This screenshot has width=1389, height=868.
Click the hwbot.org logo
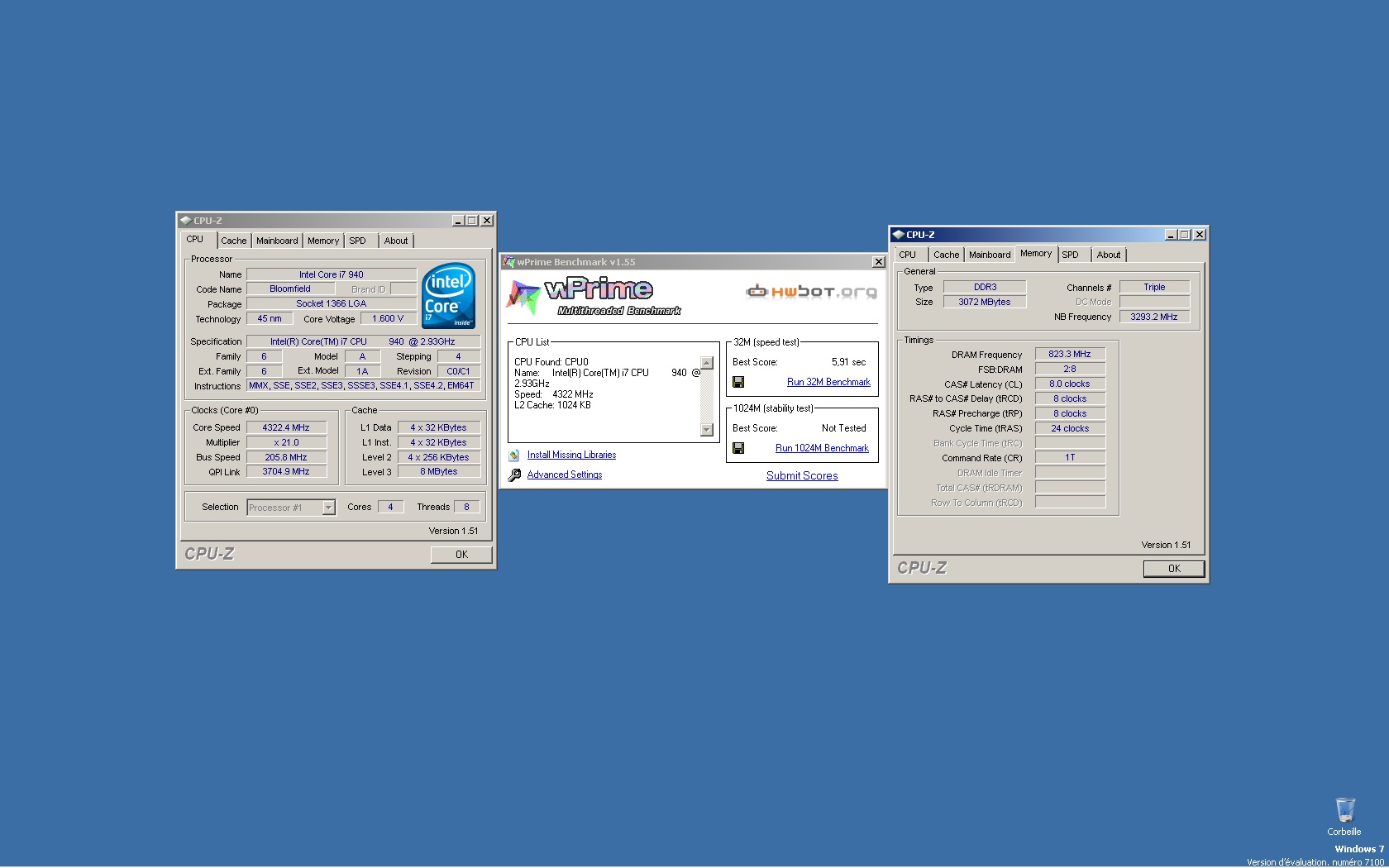tap(811, 291)
